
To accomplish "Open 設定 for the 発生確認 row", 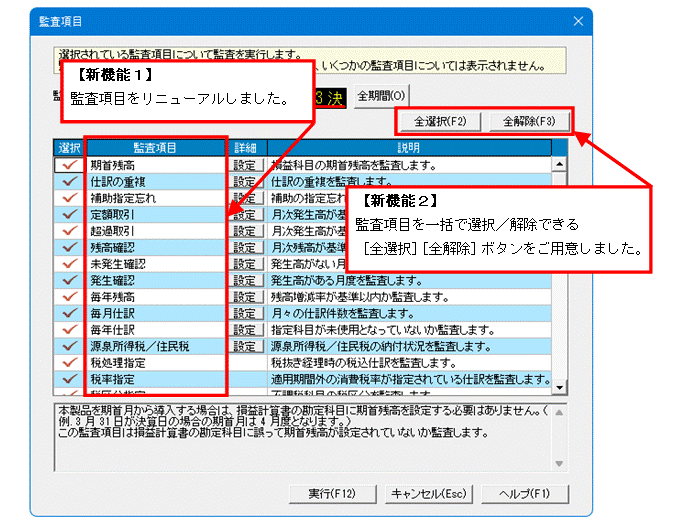I will click(246, 281).
